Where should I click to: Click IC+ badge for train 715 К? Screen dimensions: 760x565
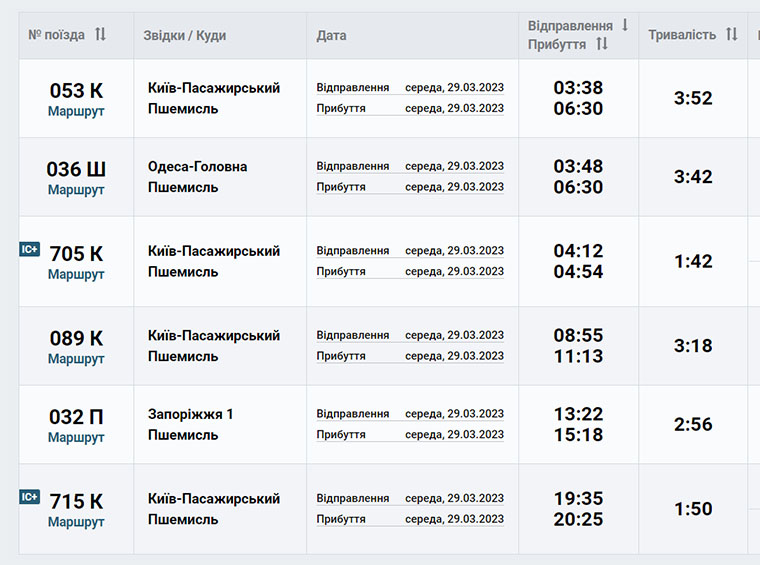30,497
